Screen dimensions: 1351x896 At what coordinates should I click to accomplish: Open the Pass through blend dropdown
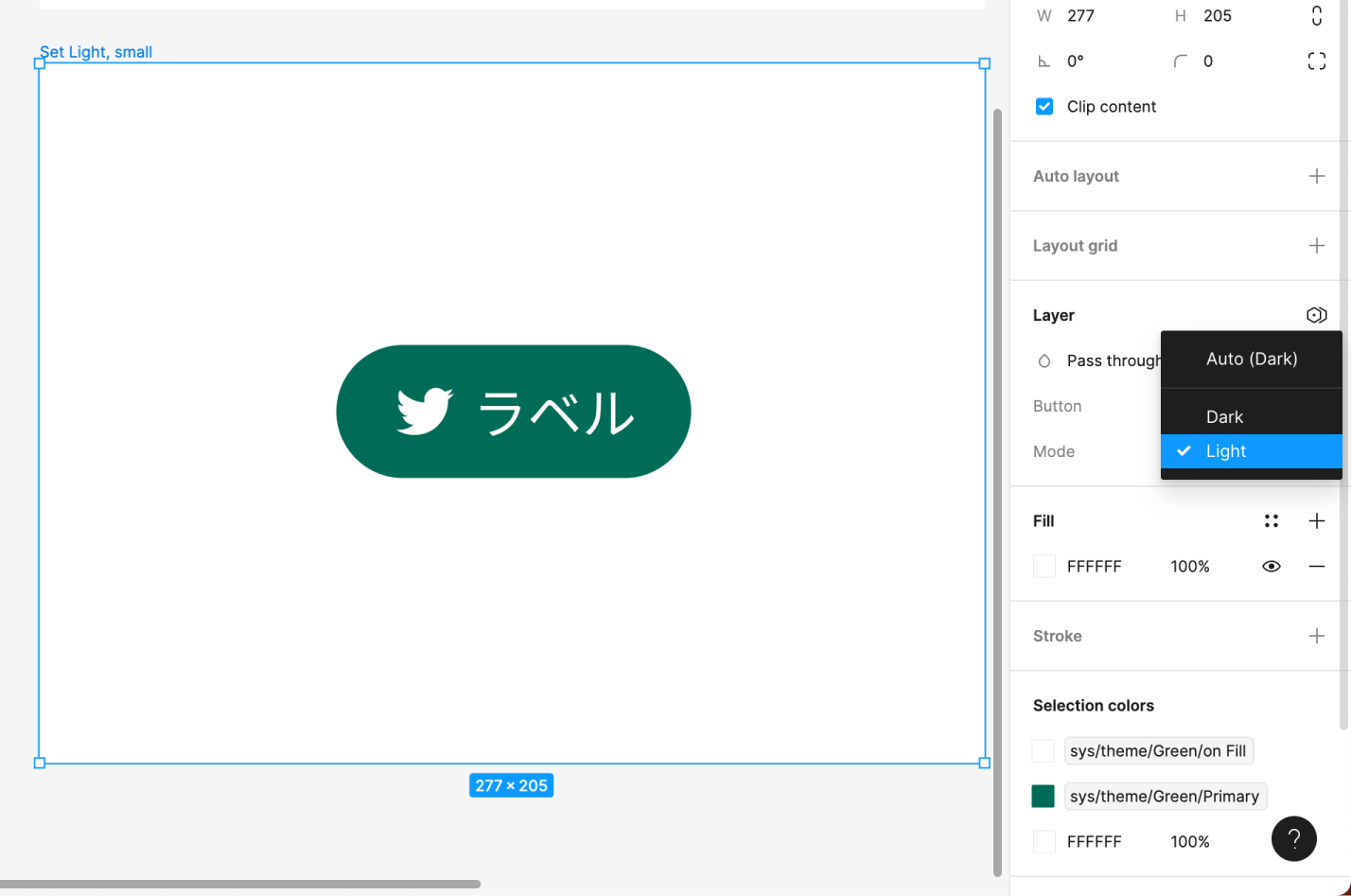point(1114,360)
